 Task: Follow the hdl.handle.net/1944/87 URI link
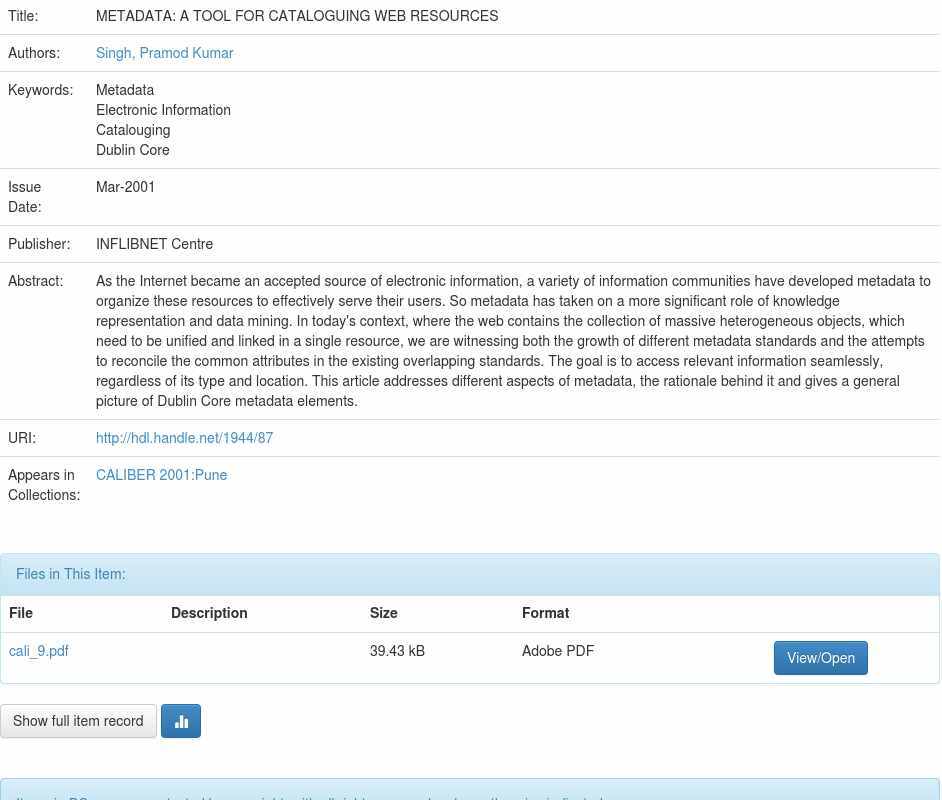click(x=184, y=438)
